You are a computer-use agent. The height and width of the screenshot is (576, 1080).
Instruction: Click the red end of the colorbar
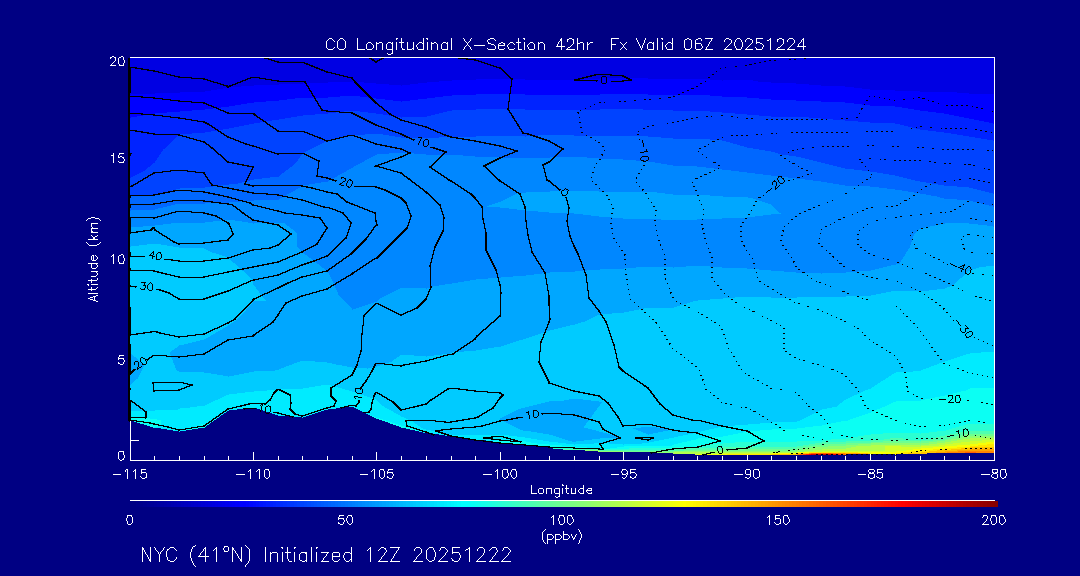pos(990,503)
